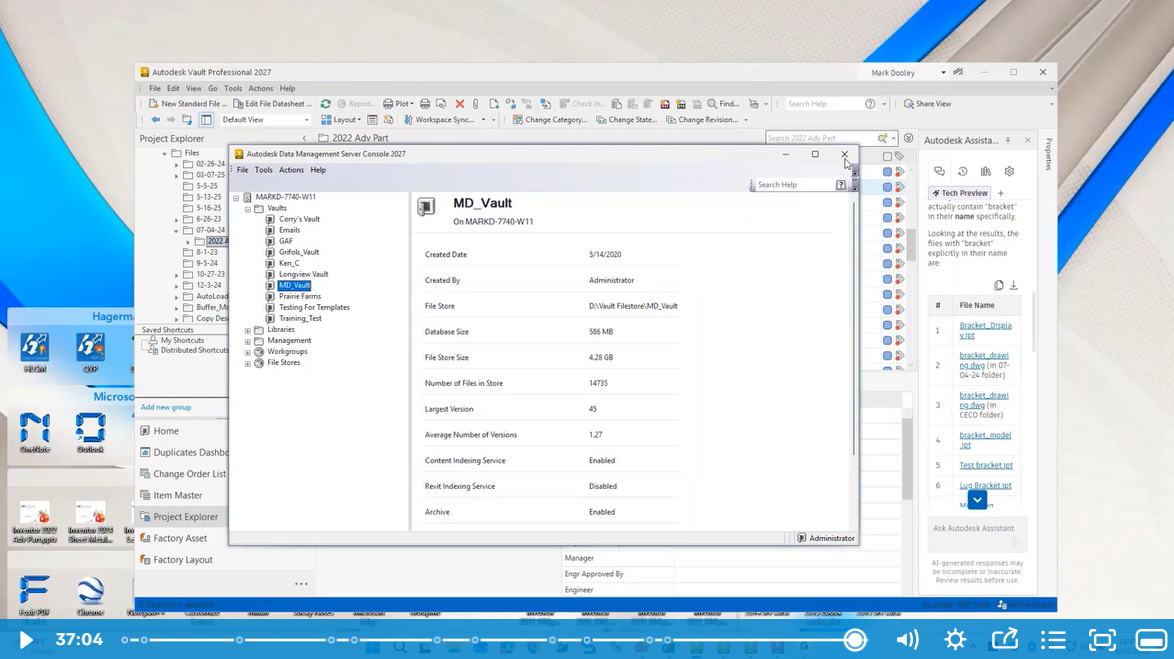This screenshot has width=1174, height=659.
Task: Open the Vault Go menu
Action: coord(213,88)
